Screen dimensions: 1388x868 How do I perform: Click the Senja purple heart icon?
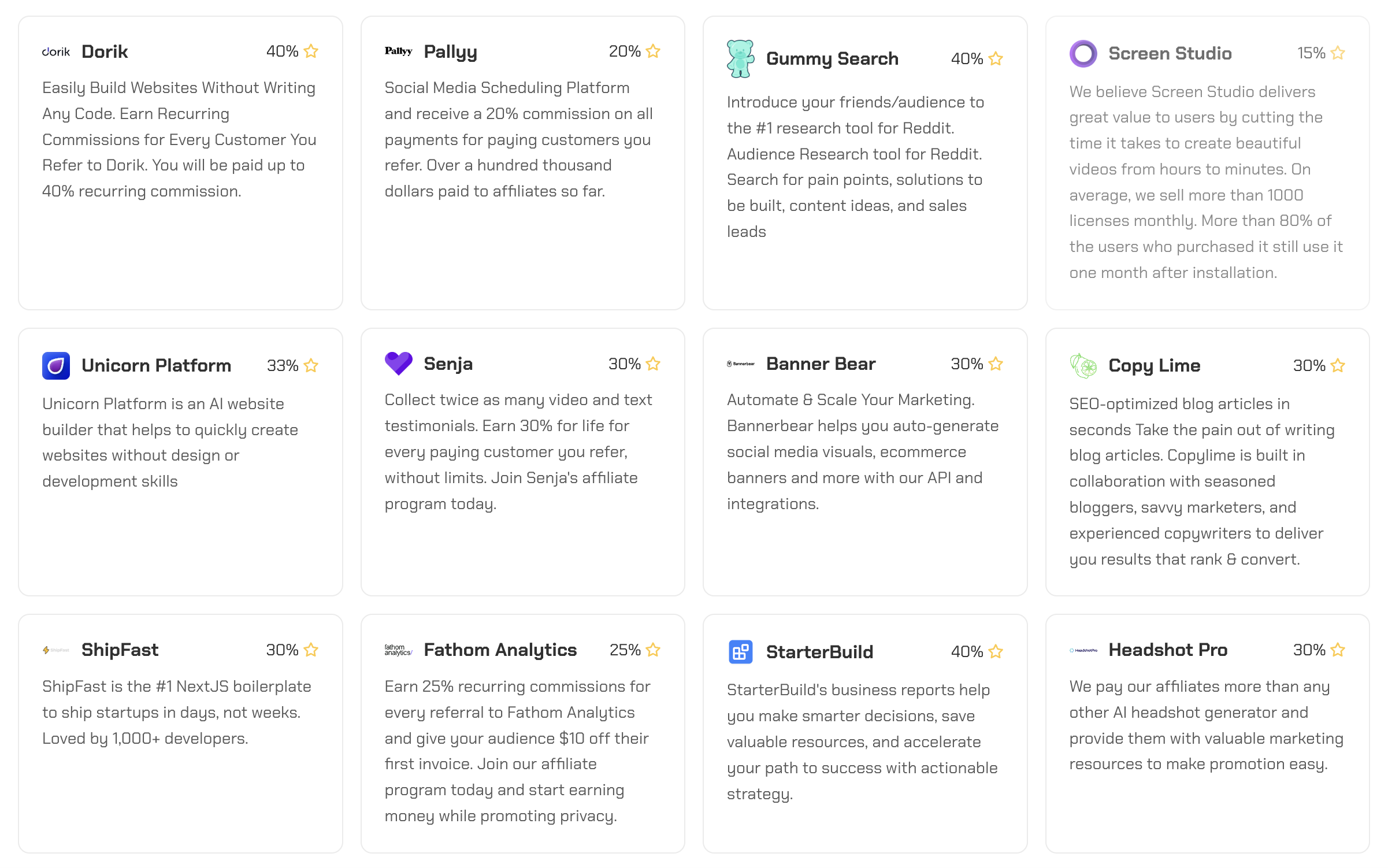click(x=399, y=363)
